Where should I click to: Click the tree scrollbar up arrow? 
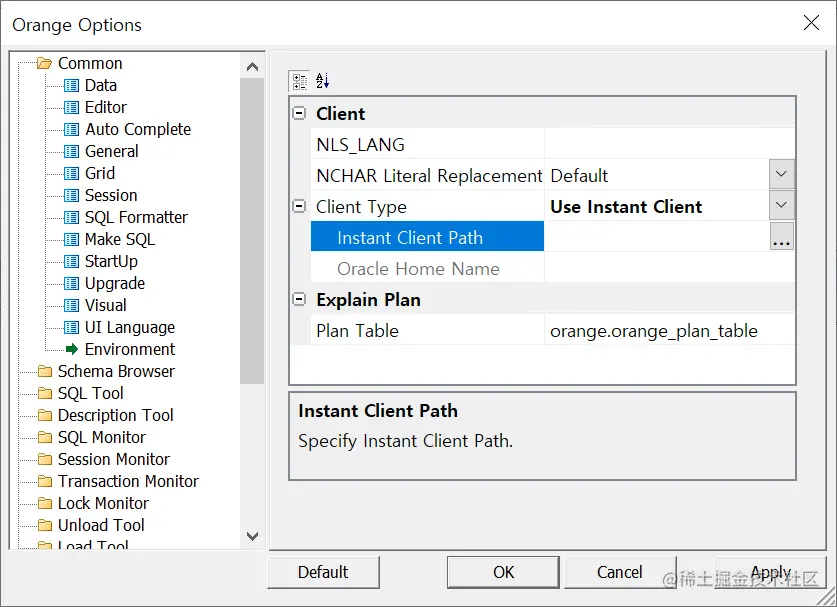coord(252,66)
